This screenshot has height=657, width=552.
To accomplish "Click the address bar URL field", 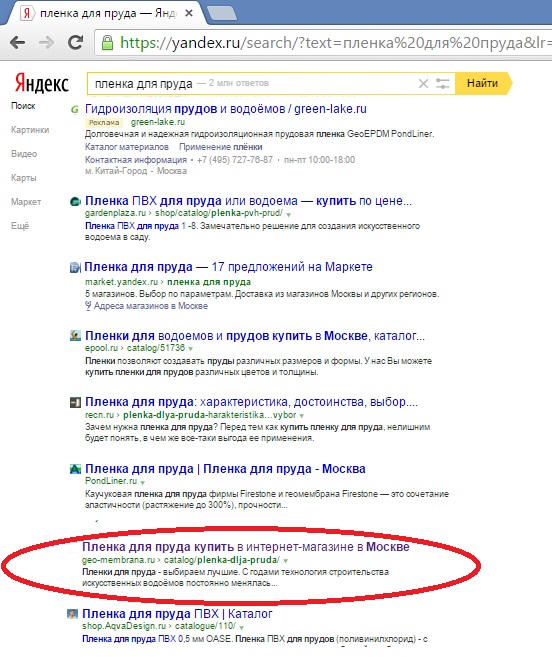I will (323, 43).
